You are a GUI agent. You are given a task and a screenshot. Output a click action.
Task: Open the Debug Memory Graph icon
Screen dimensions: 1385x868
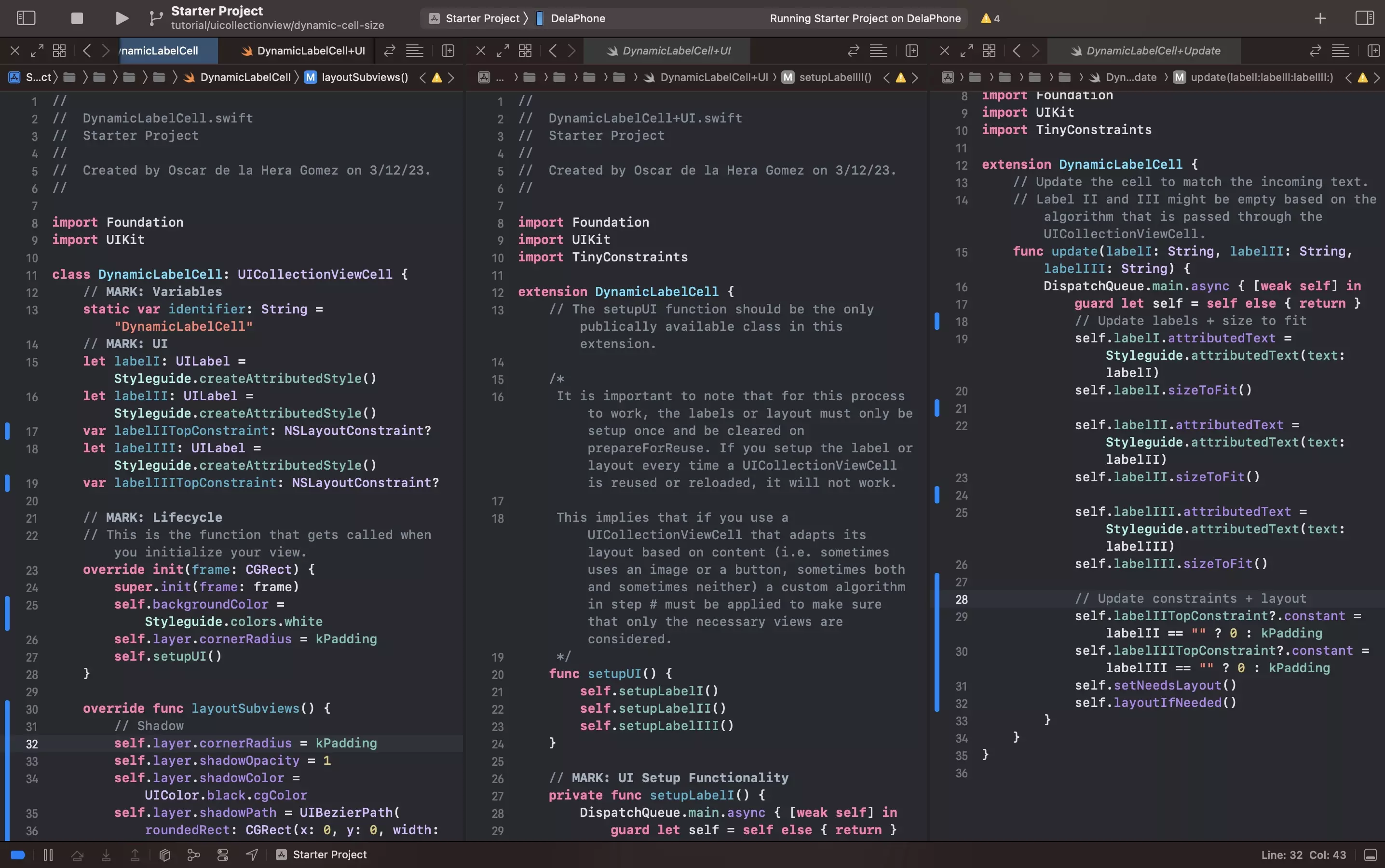click(193, 855)
